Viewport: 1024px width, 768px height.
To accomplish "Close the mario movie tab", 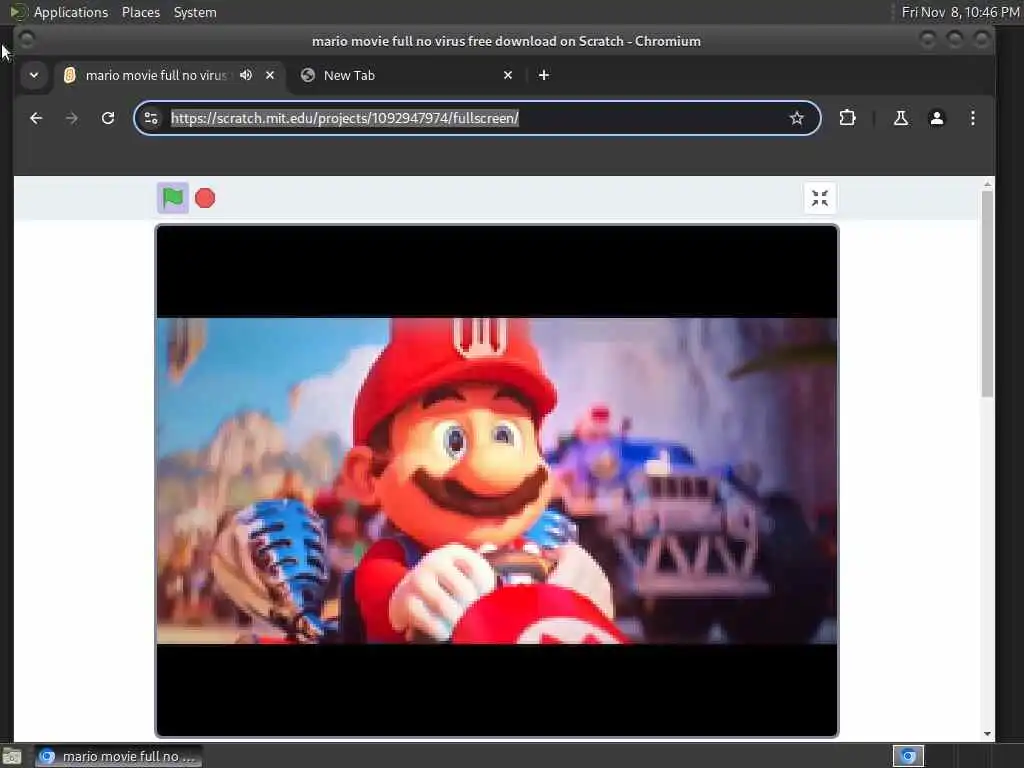I will click(270, 75).
